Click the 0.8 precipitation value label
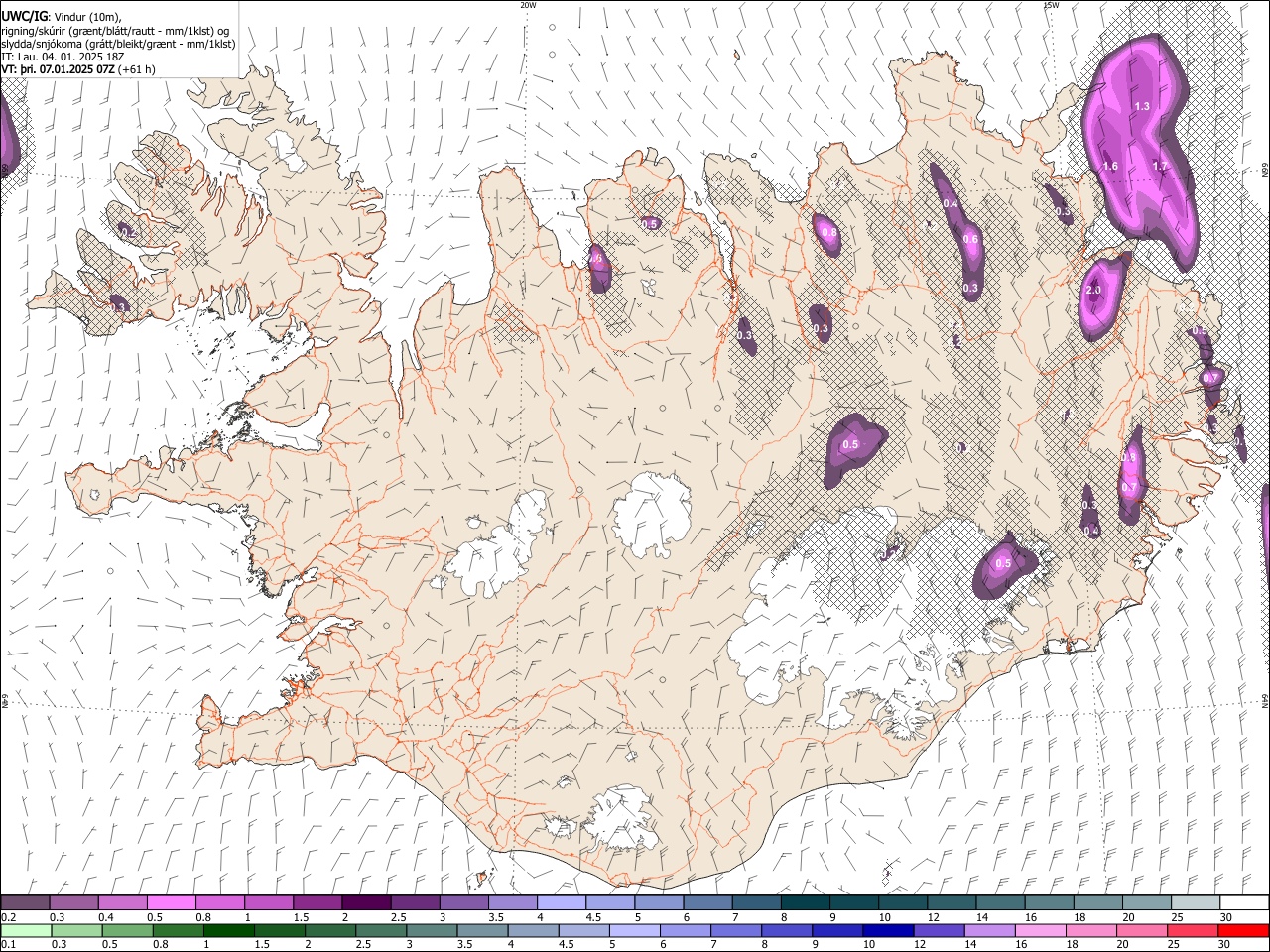Image resolution: width=1270 pixels, height=952 pixels. (x=829, y=232)
